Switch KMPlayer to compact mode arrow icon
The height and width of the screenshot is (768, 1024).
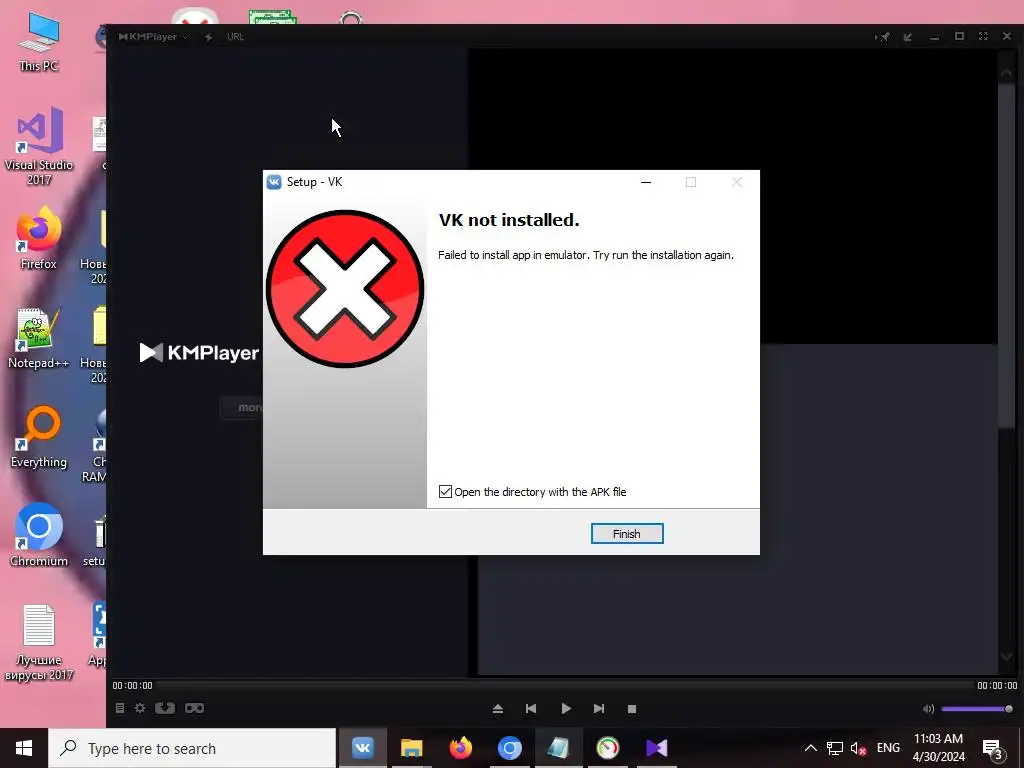pos(908,37)
